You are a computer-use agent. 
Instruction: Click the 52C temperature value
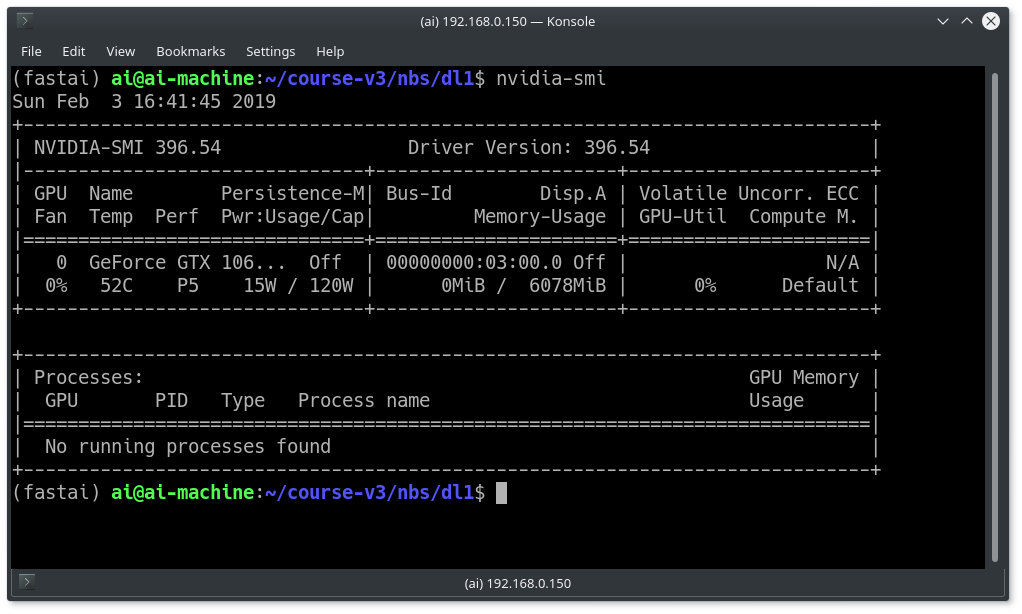(x=116, y=285)
